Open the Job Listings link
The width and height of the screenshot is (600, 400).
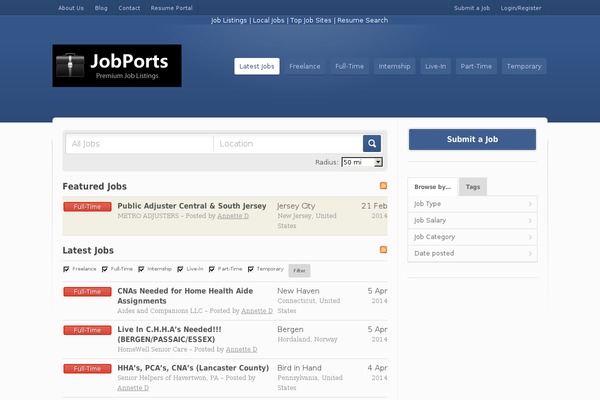click(x=229, y=20)
